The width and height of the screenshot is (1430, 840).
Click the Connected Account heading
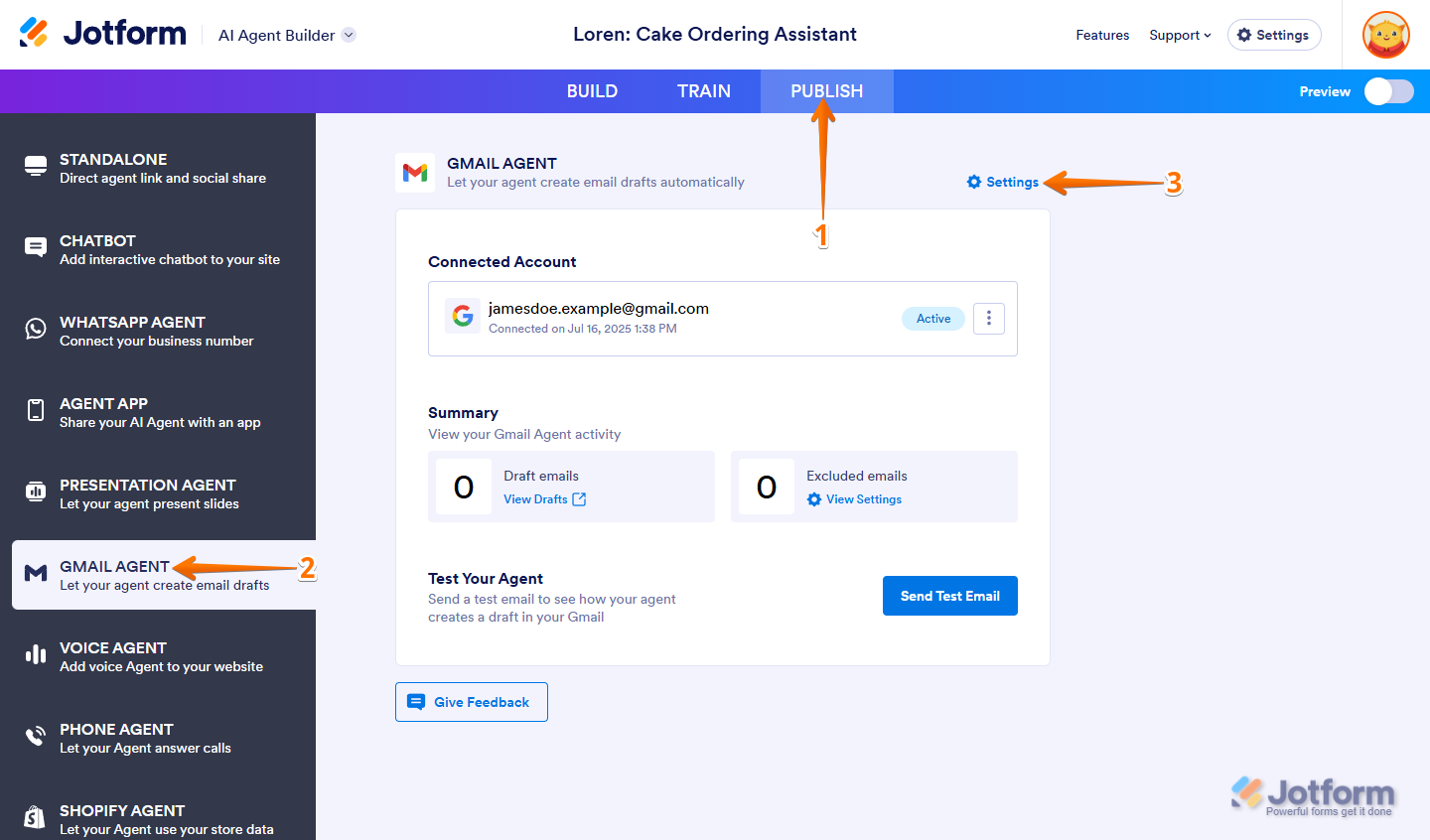click(502, 262)
